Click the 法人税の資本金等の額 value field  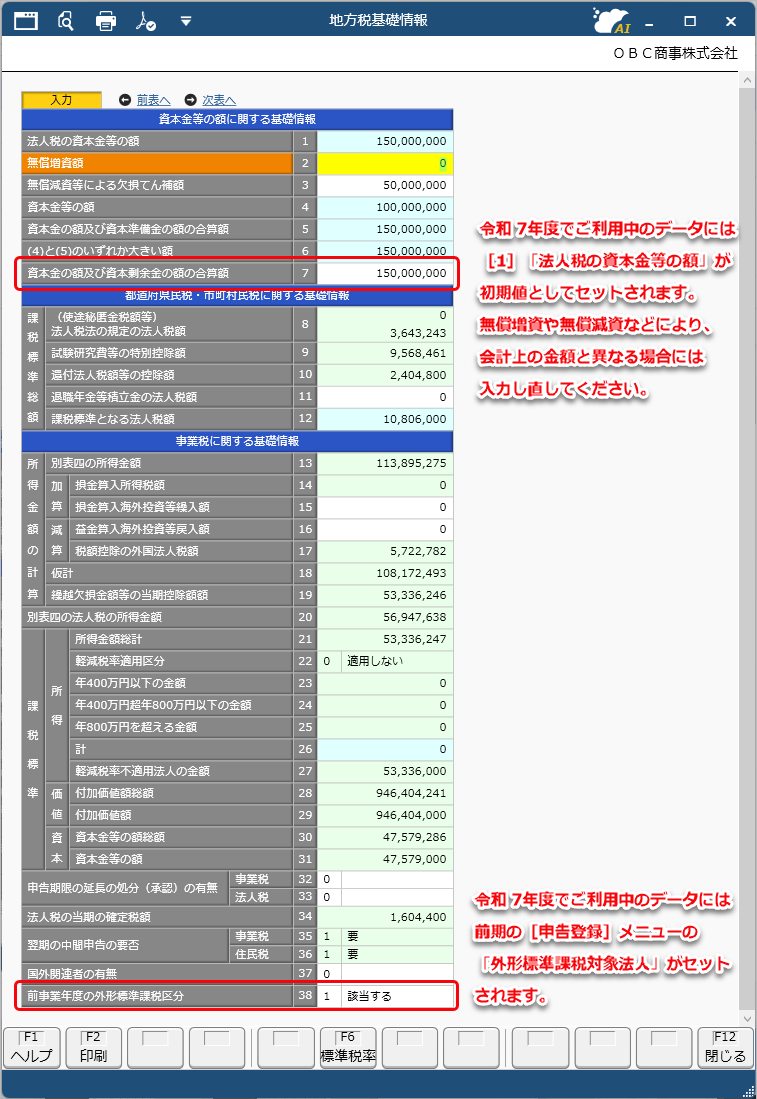click(385, 141)
